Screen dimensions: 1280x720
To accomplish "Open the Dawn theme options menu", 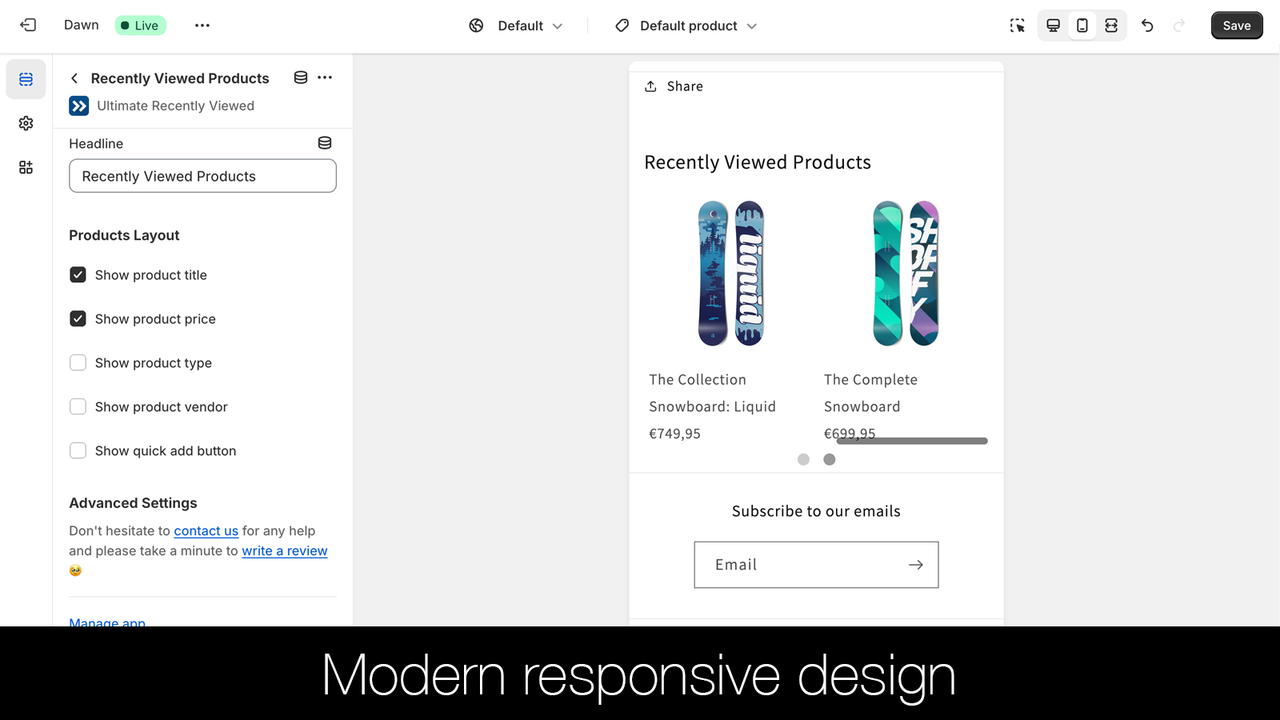I will 202,25.
